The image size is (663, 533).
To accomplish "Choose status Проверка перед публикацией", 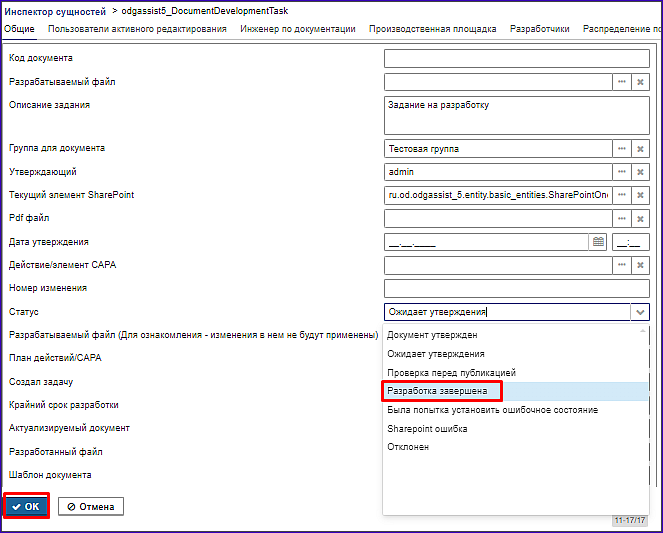I will (515, 373).
